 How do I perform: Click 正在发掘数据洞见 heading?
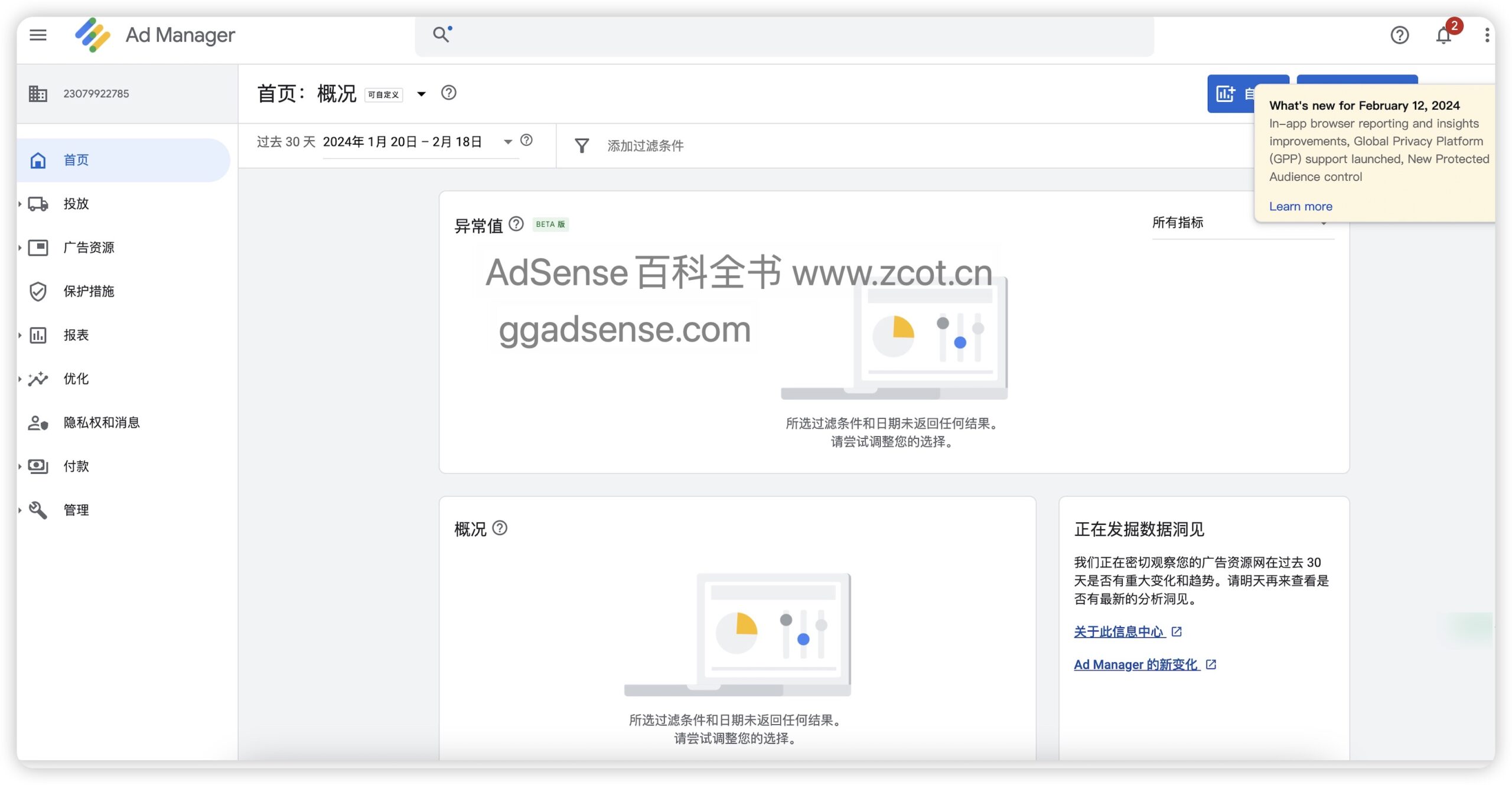pyautogui.click(x=1139, y=529)
